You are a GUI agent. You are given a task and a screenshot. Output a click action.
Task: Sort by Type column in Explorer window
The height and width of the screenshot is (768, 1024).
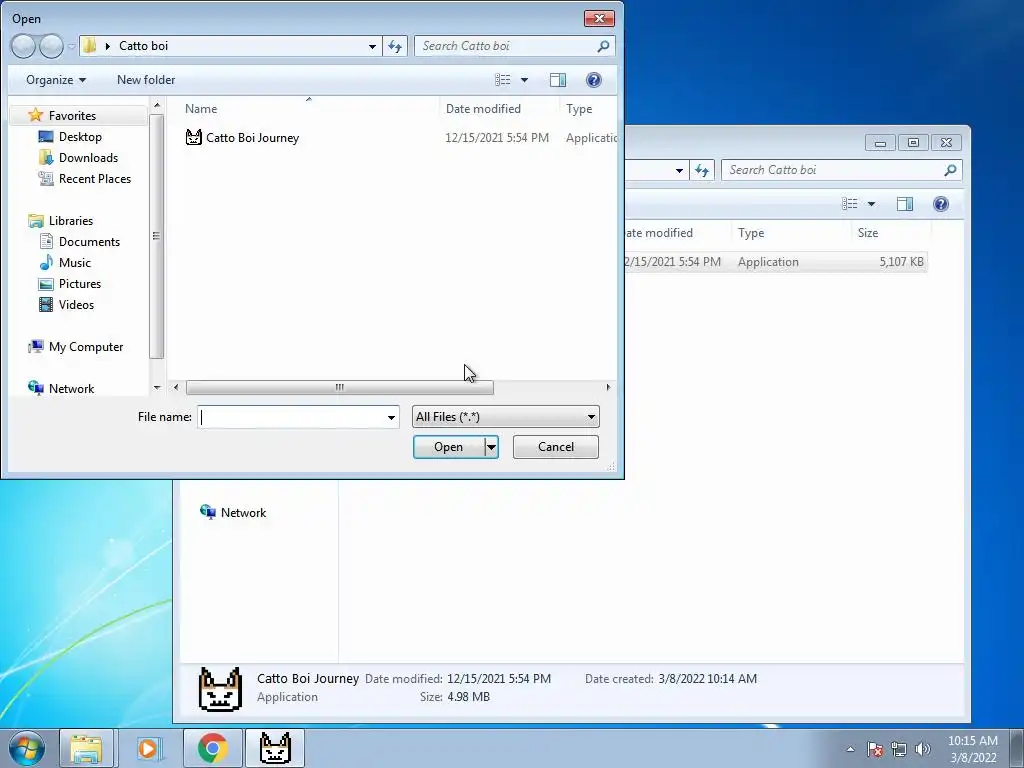(791, 232)
